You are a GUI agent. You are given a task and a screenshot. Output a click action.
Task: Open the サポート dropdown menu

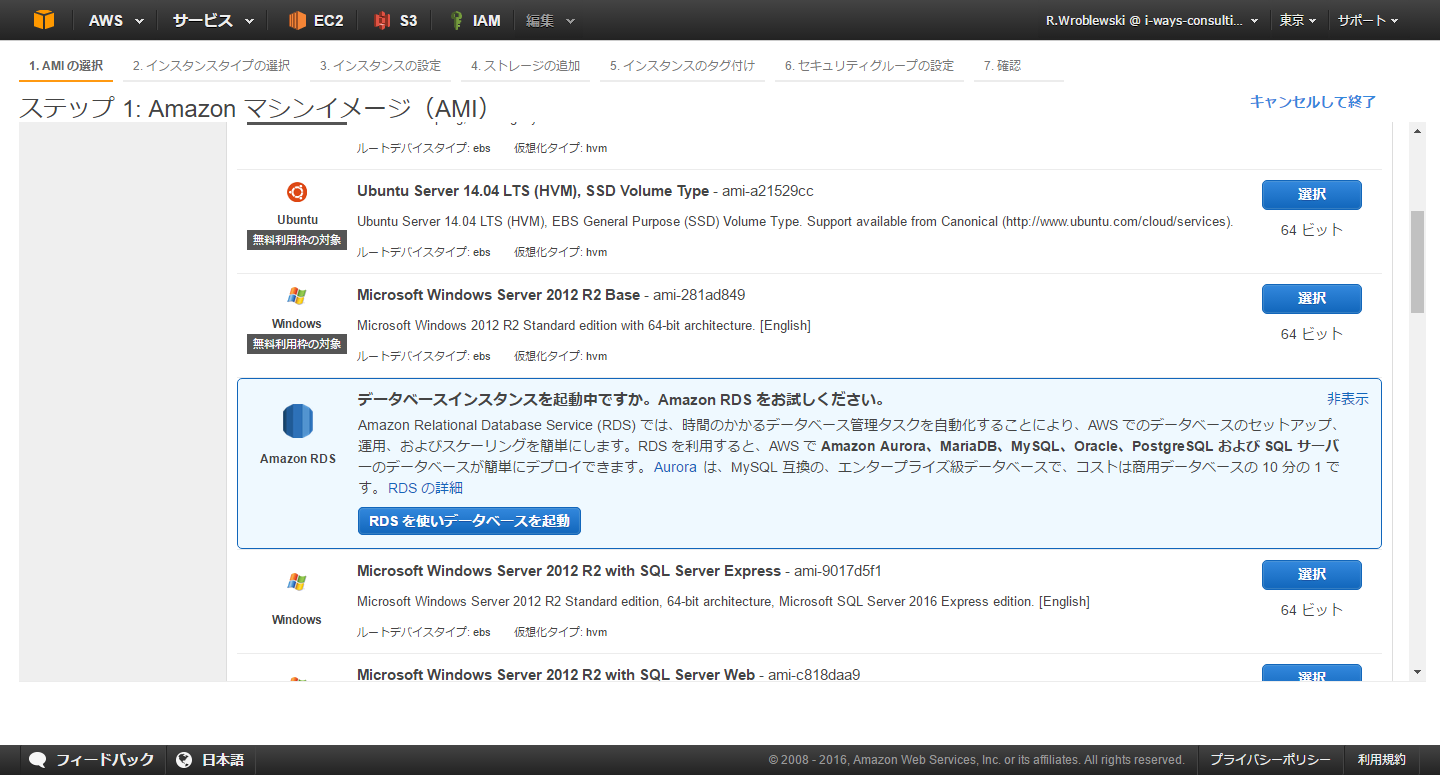(1367, 20)
